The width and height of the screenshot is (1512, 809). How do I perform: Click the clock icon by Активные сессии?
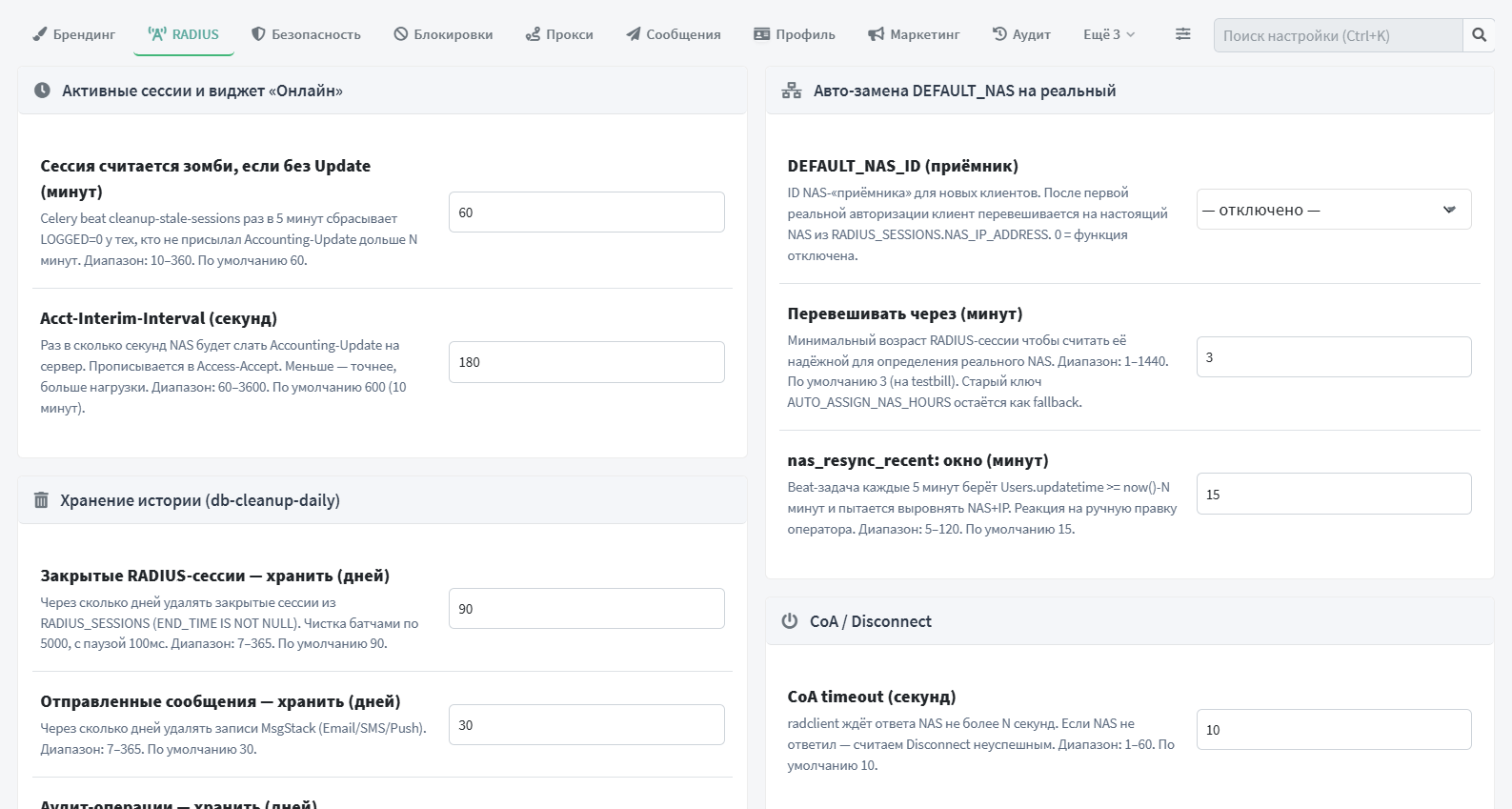pyautogui.click(x=42, y=91)
